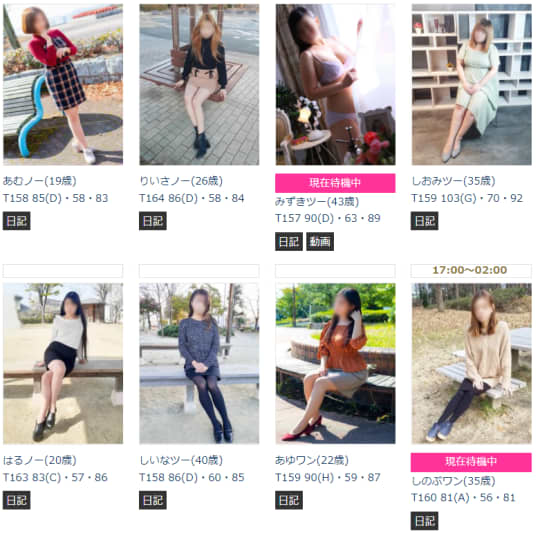Open the 日記 badge under しいなツー
This screenshot has height=533, width=540.
click(x=153, y=500)
